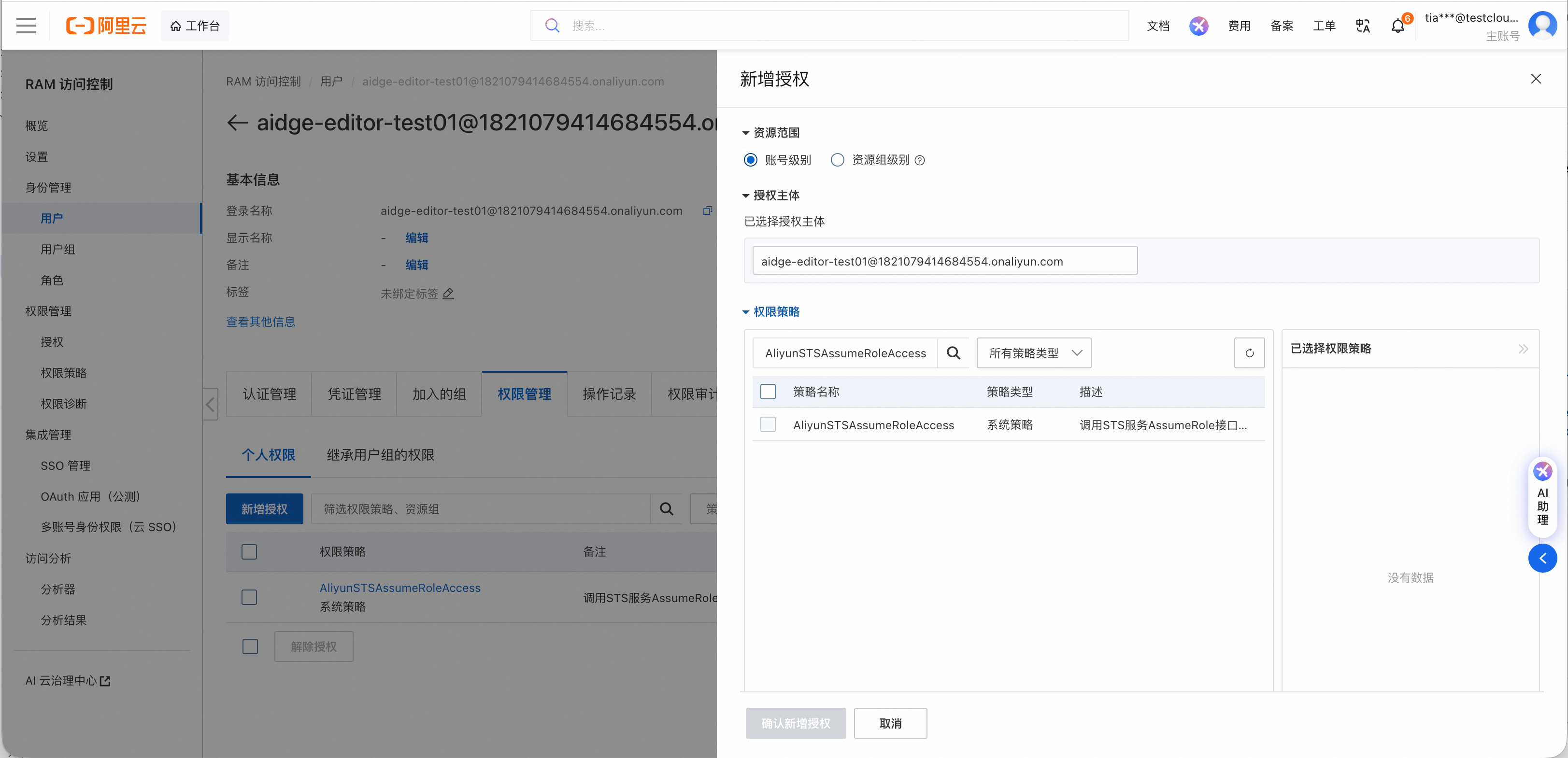
Task: Expand 权限管理 in the sidebar
Action: click(x=49, y=311)
